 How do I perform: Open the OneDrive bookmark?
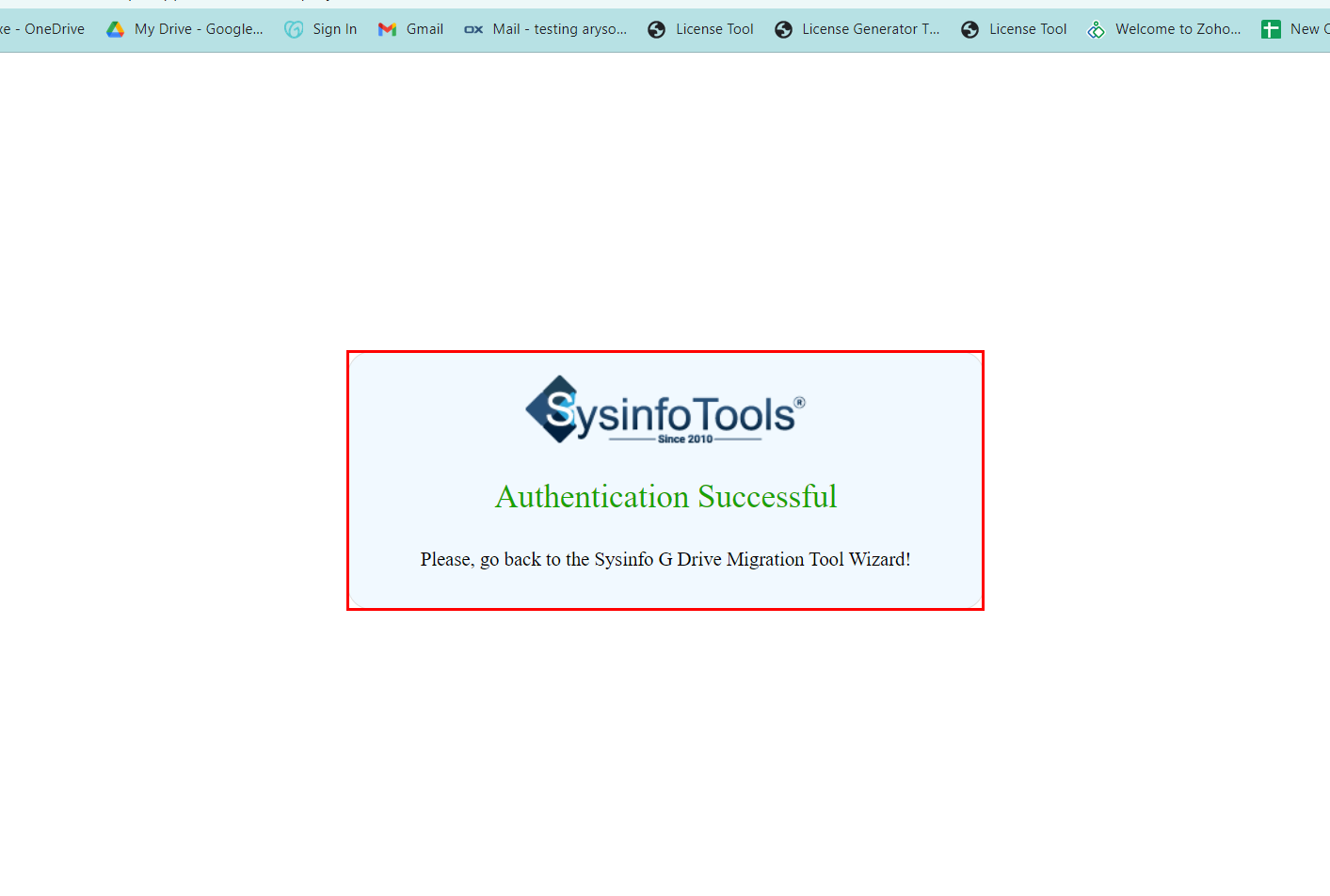point(42,29)
